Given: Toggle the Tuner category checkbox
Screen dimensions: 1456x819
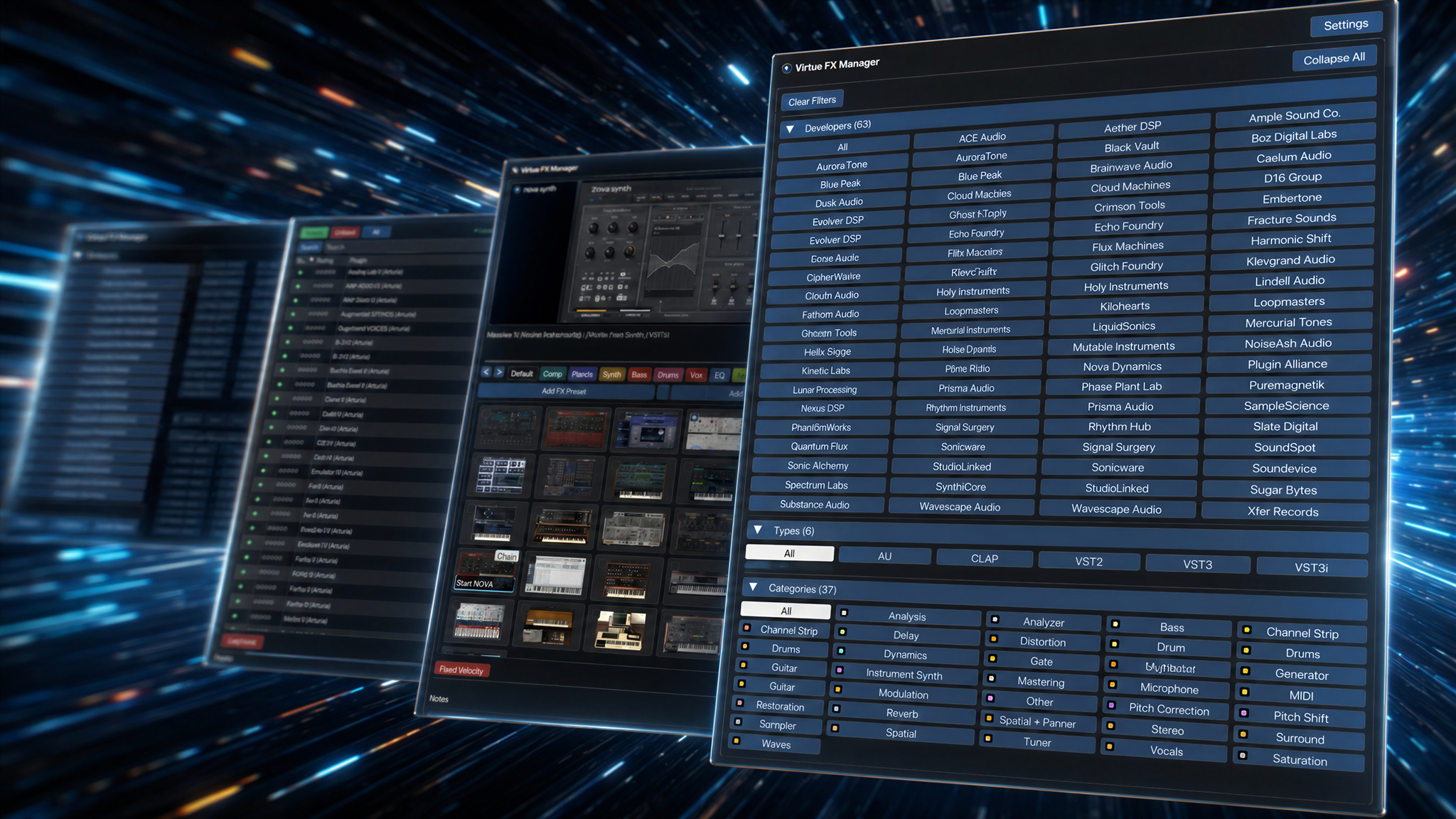Looking at the screenshot, I should (988, 739).
